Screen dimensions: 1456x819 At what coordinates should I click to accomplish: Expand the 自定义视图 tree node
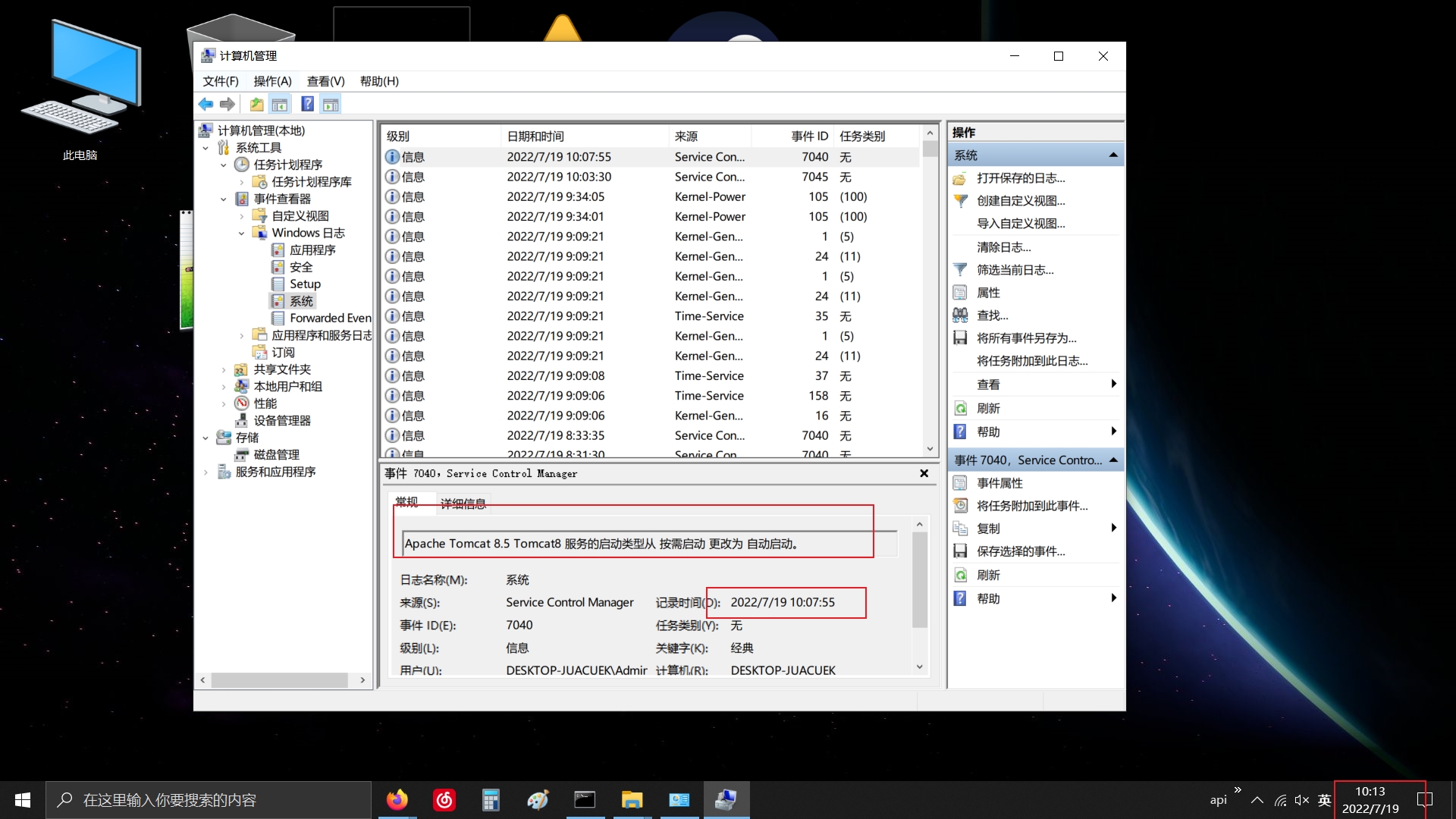pos(242,216)
